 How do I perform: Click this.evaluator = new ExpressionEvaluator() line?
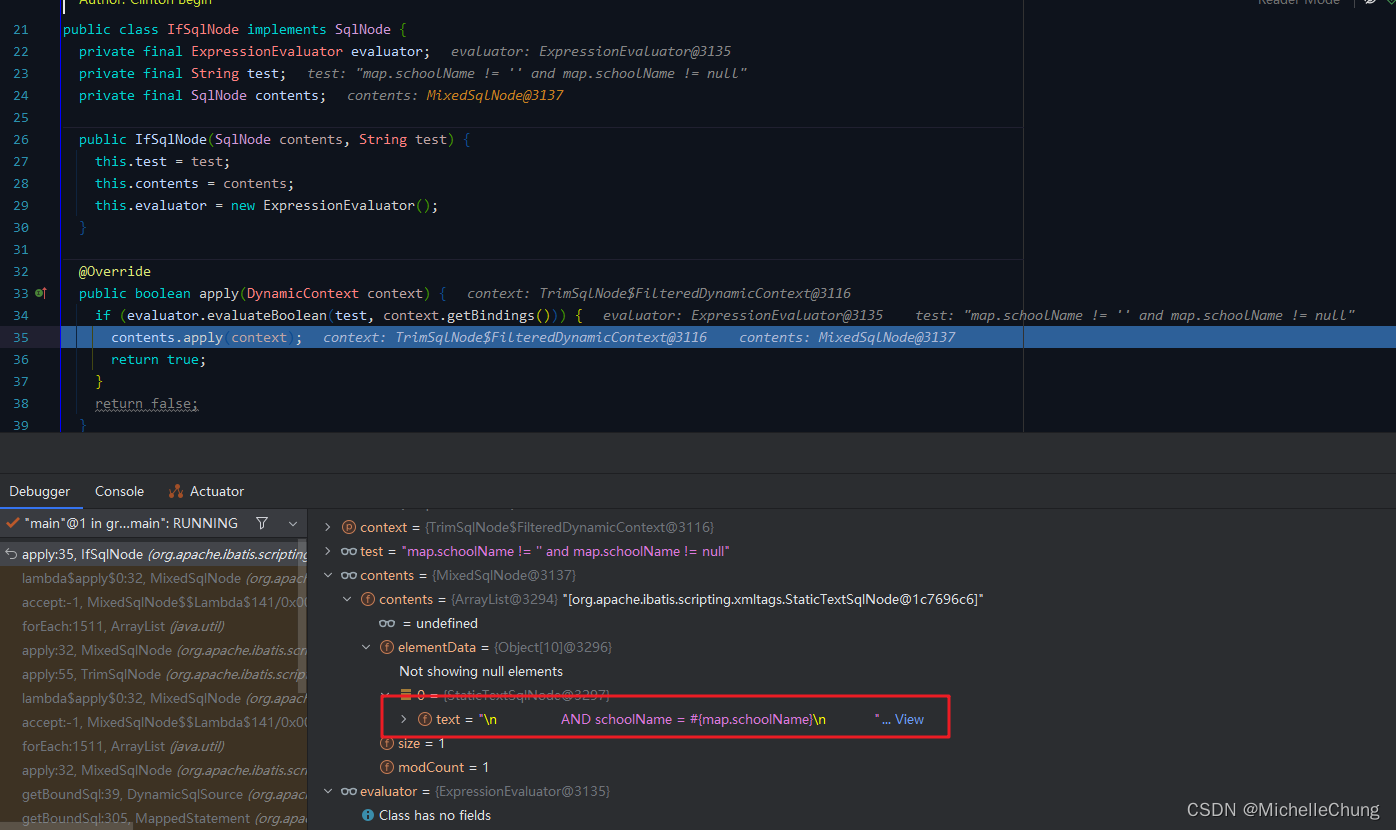click(267, 205)
